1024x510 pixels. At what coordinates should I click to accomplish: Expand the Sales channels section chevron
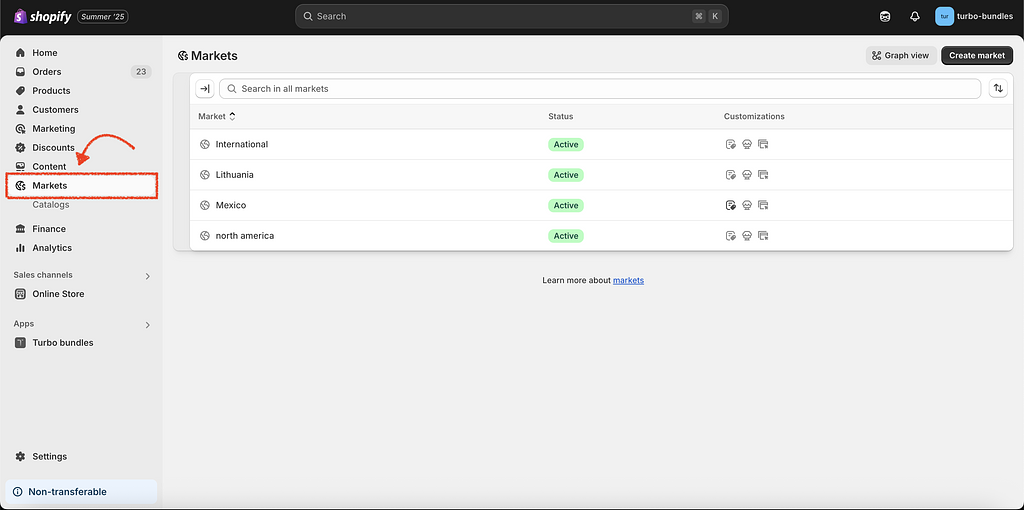coord(148,276)
